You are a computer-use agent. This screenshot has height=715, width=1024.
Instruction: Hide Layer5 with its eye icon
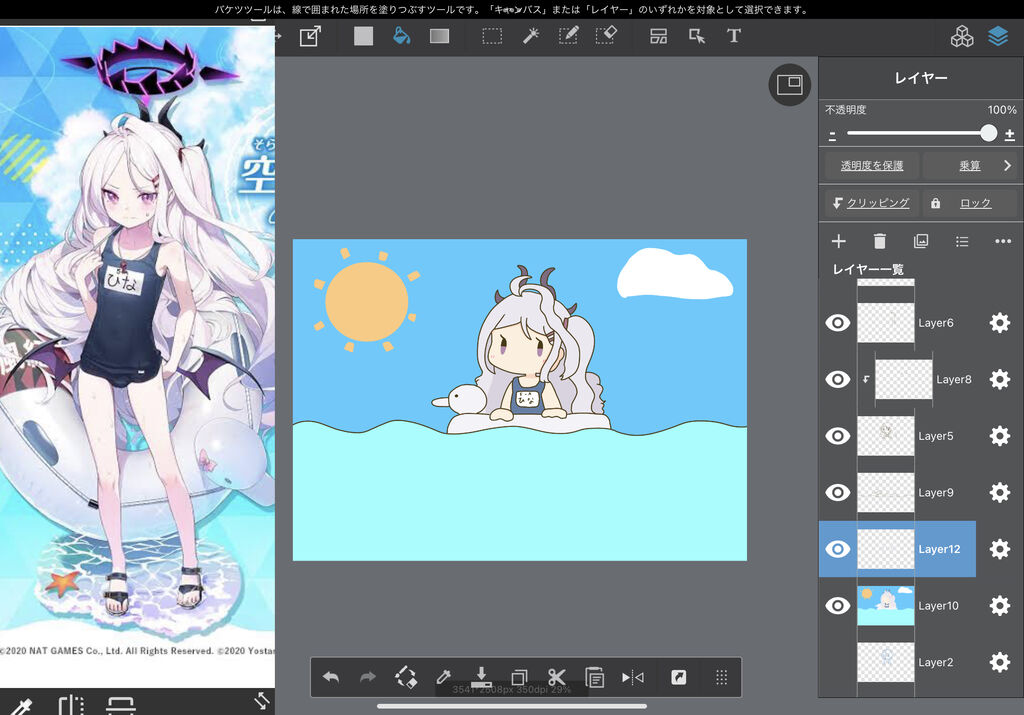click(838, 436)
